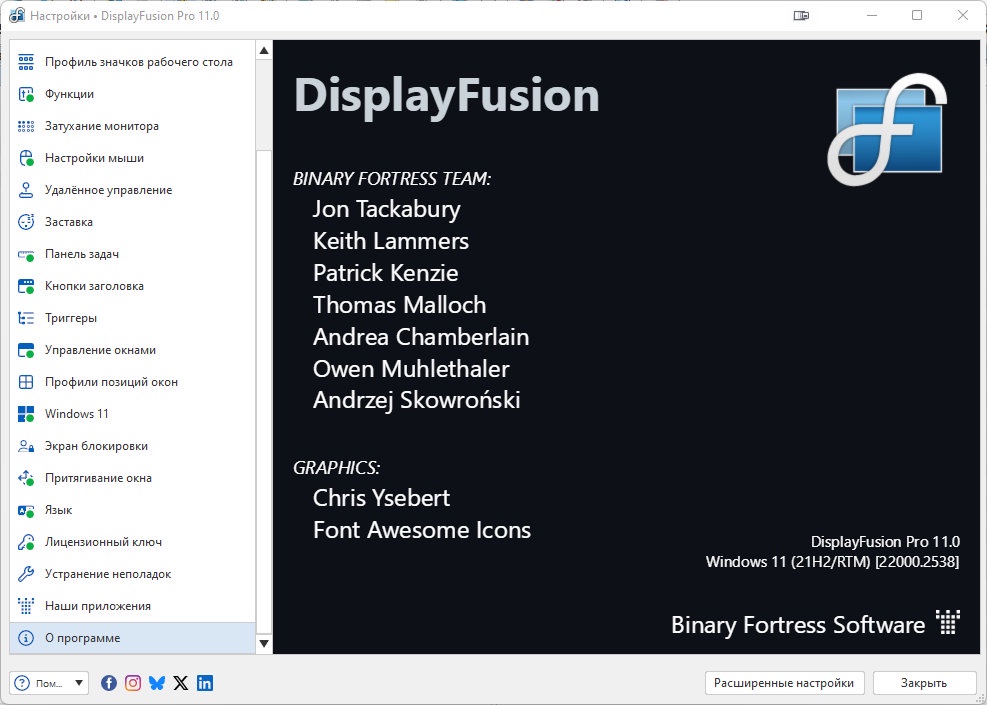Click the name Andrzej Skowroński
Viewport: 987px width, 705px height.
[x=417, y=400]
